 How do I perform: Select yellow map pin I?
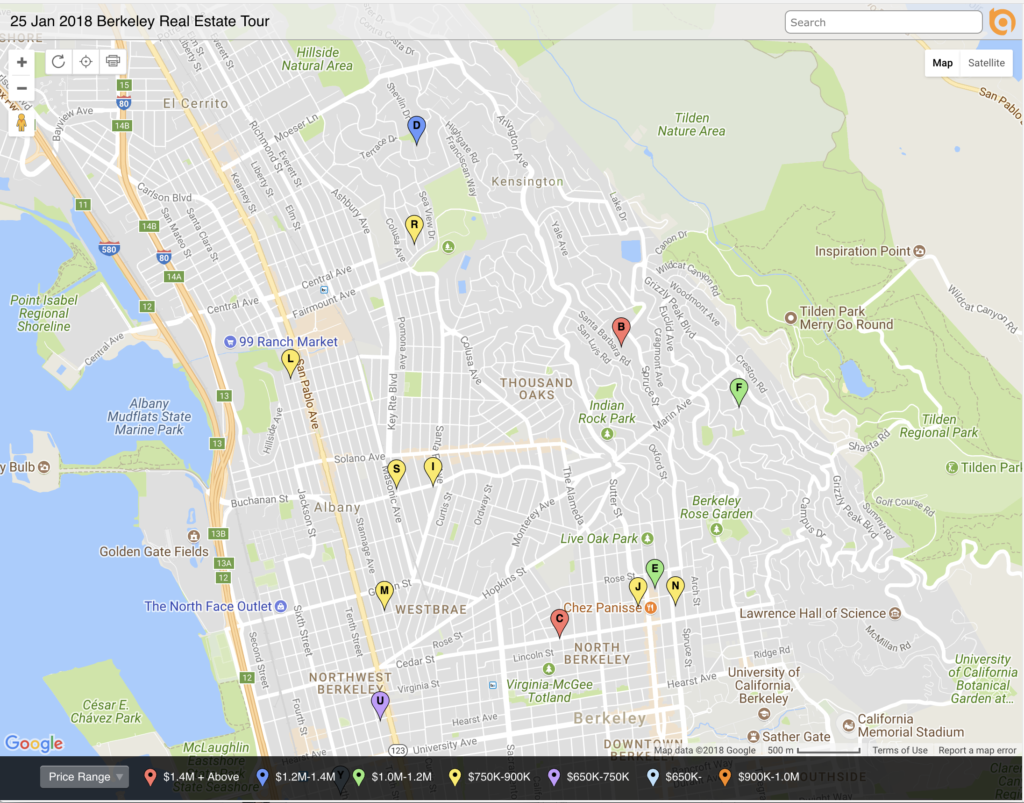coord(432,471)
